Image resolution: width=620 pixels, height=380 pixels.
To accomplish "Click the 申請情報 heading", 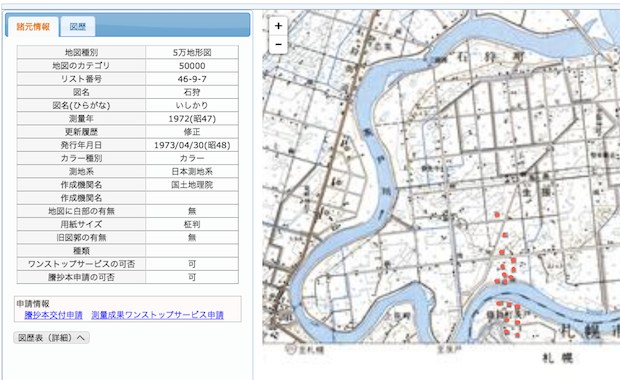I will [x=33, y=303].
